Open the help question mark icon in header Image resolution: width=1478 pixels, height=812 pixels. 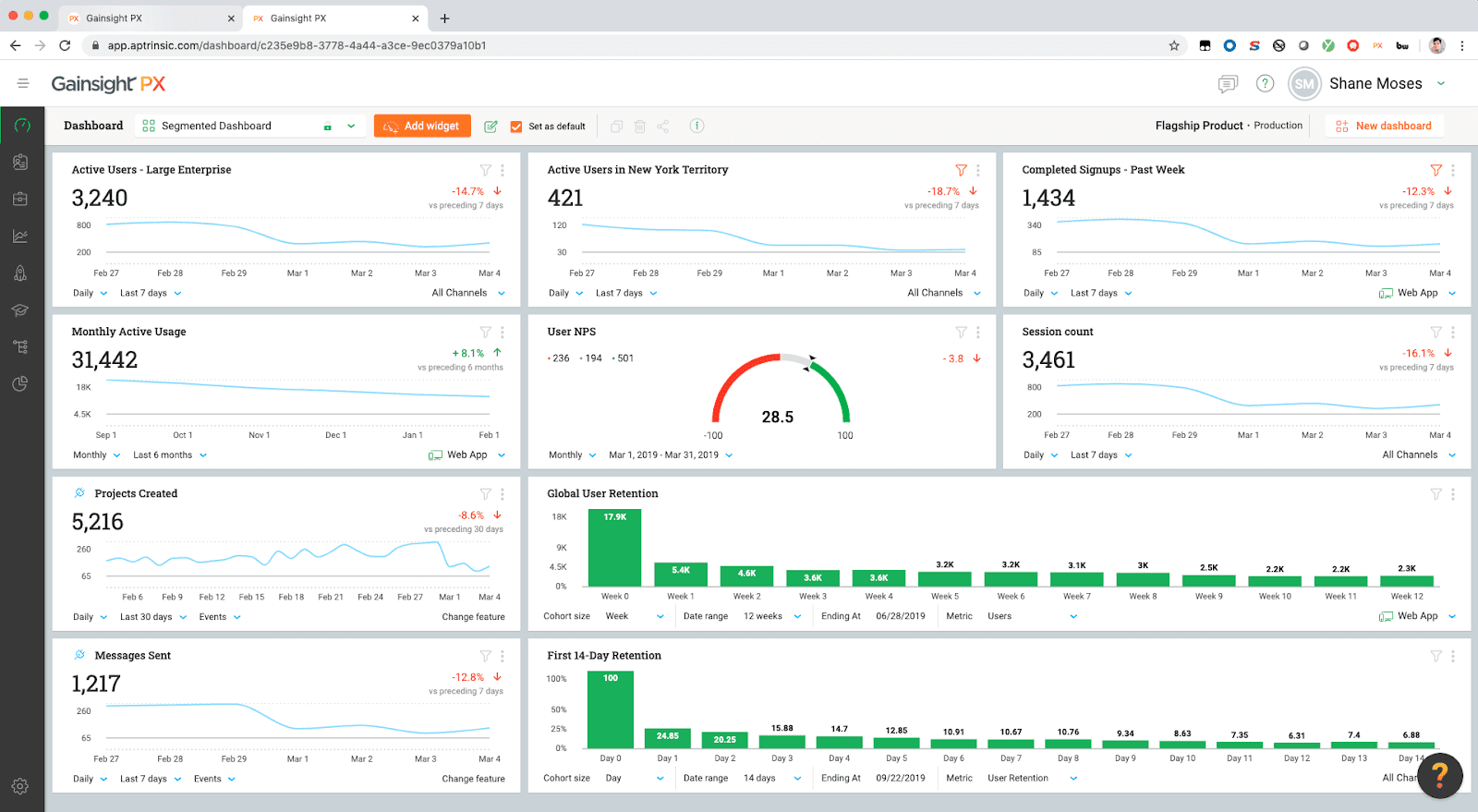click(1265, 84)
